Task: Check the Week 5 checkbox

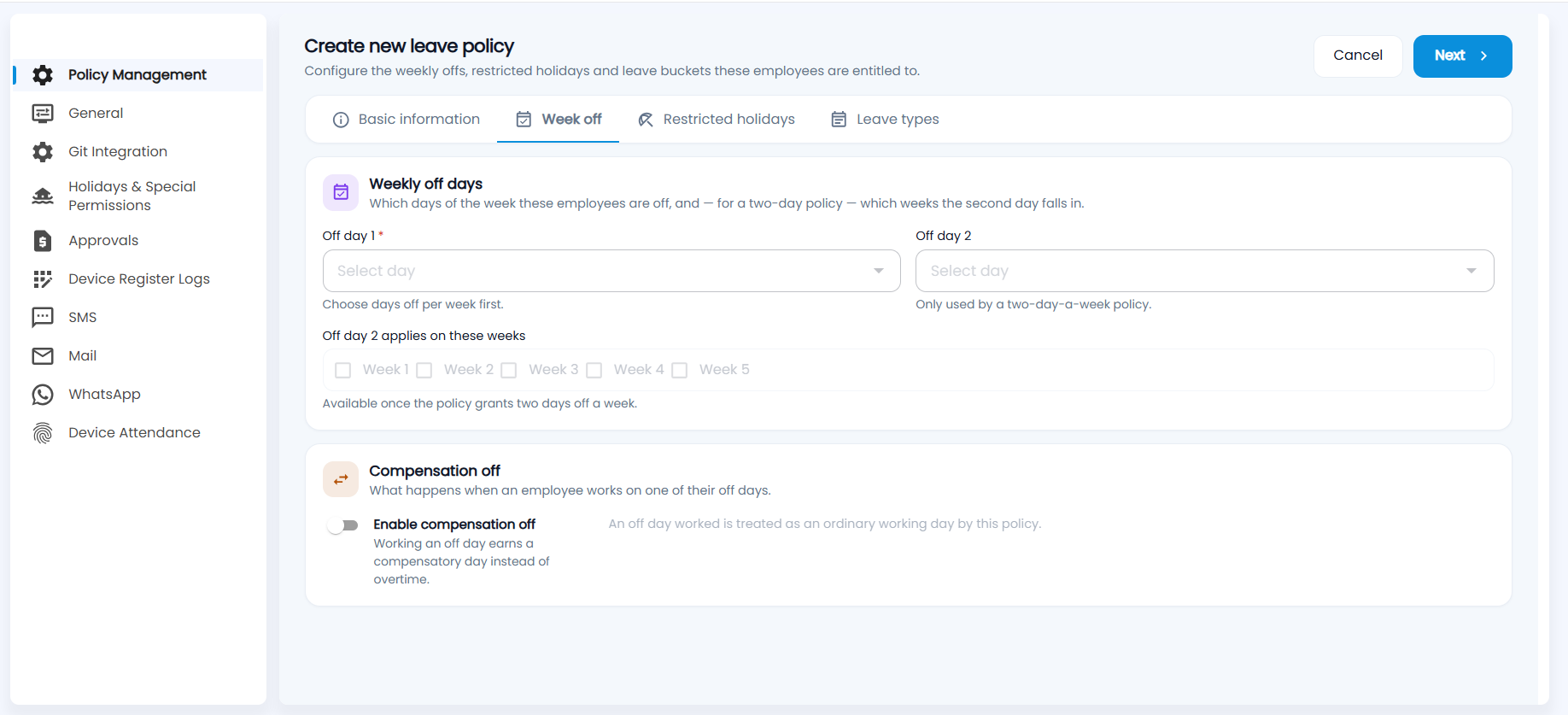Action: (680, 370)
